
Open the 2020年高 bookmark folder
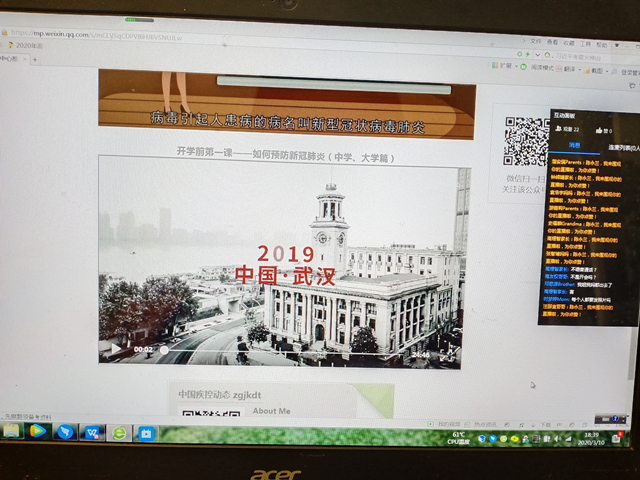click(25, 45)
